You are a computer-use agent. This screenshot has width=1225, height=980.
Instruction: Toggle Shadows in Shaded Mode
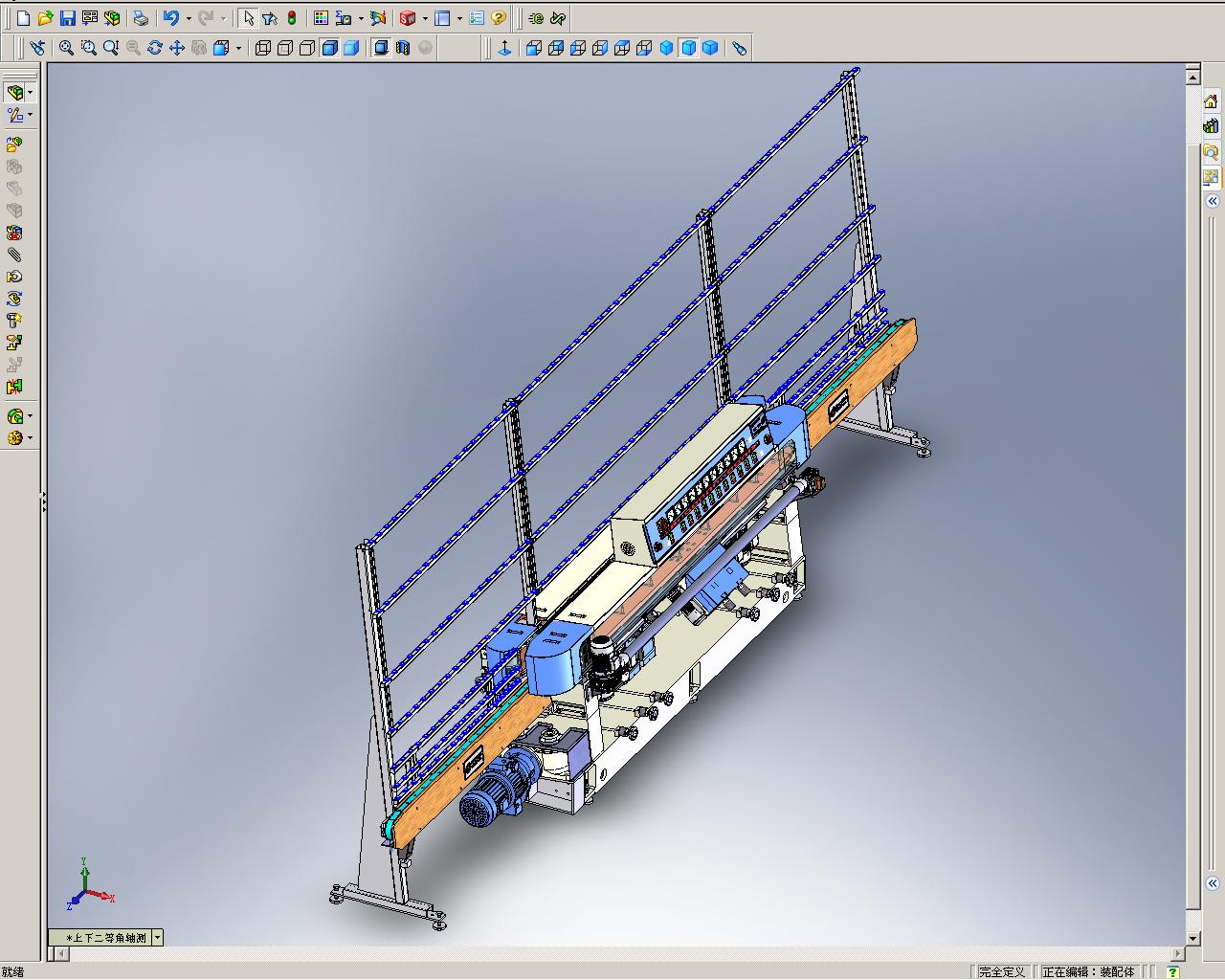(x=381, y=48)
